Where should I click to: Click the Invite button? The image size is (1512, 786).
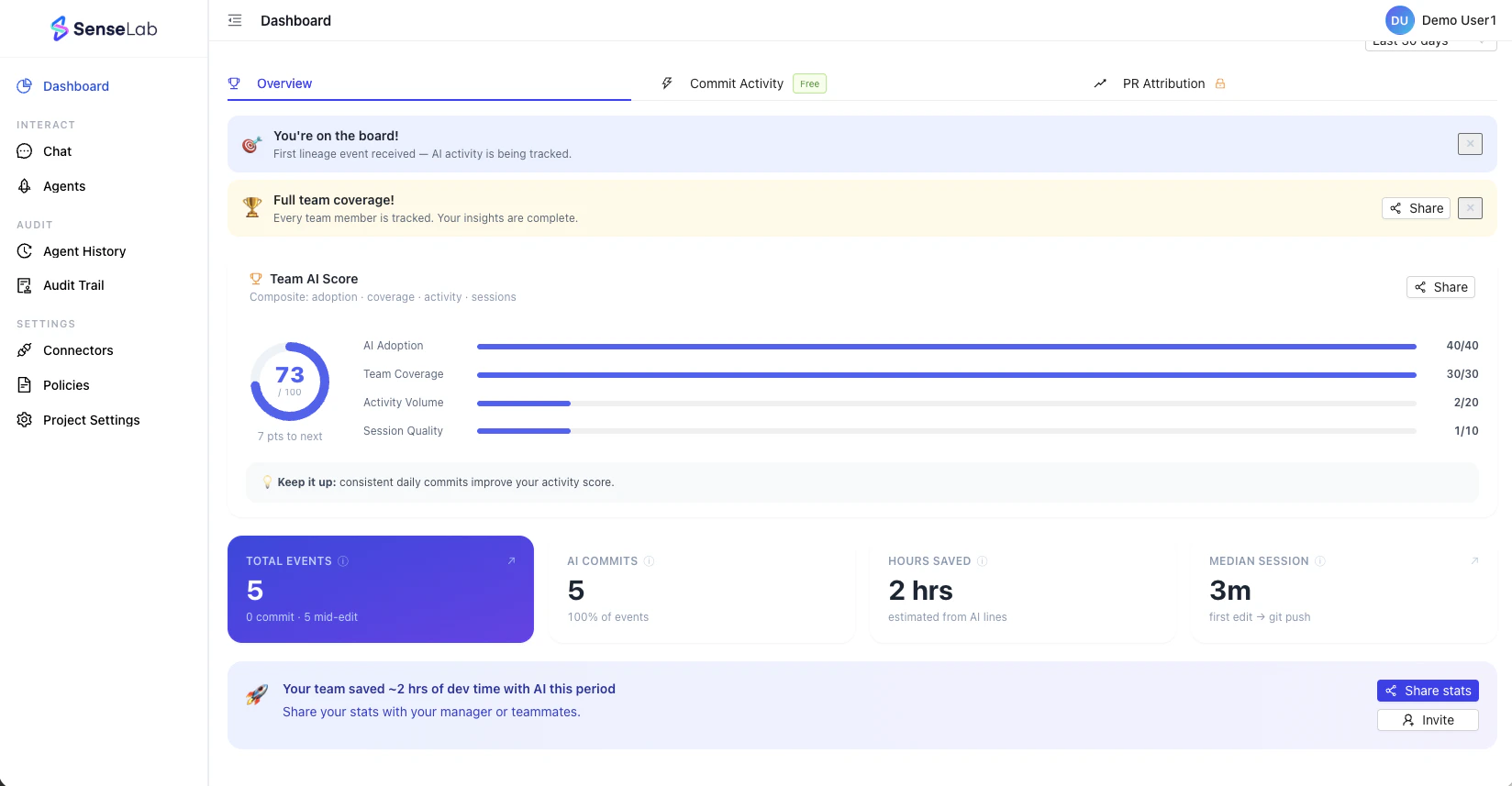pos(1428,720)
